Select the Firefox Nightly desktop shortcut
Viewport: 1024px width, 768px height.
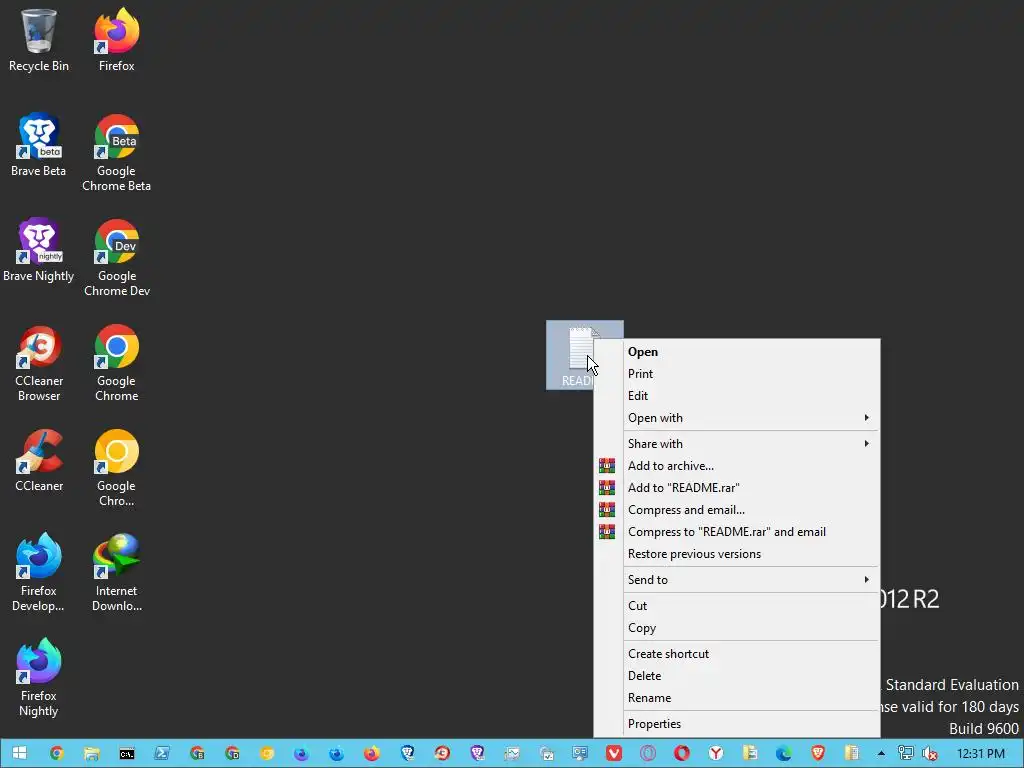[39, 678]
